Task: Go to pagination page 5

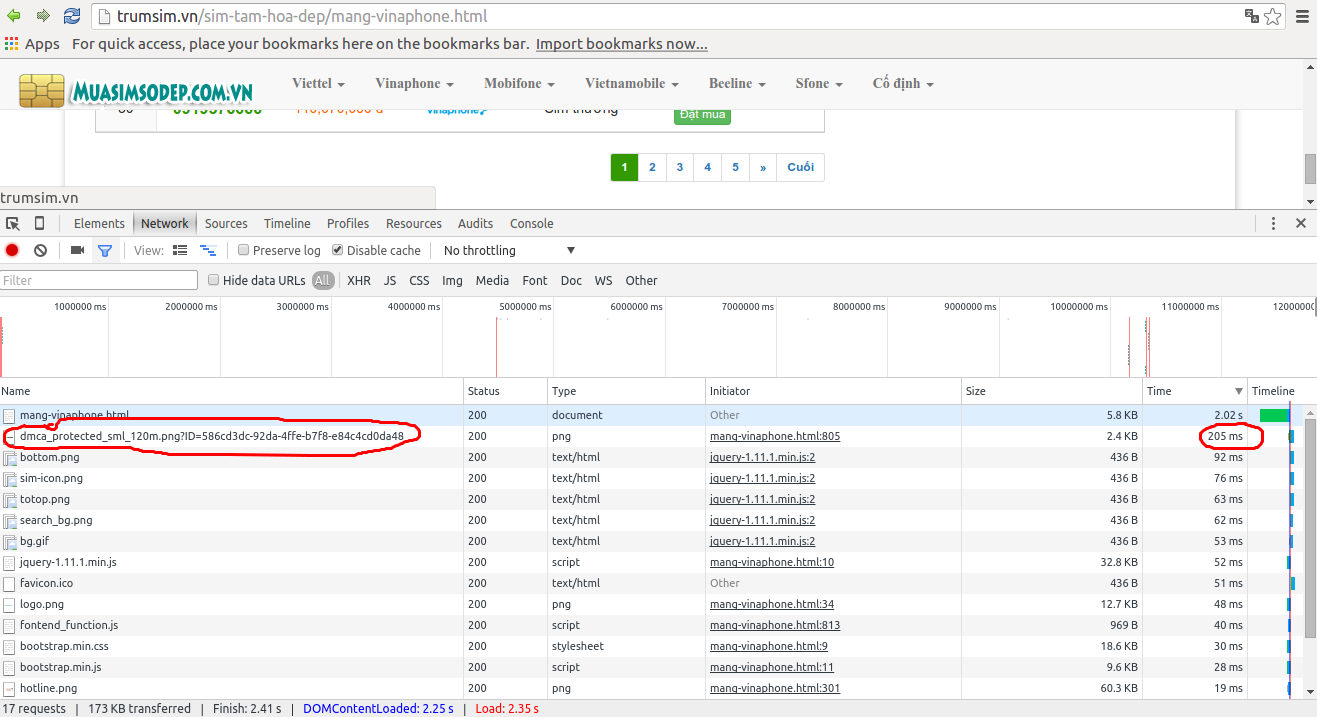Action: coord(735,167)
